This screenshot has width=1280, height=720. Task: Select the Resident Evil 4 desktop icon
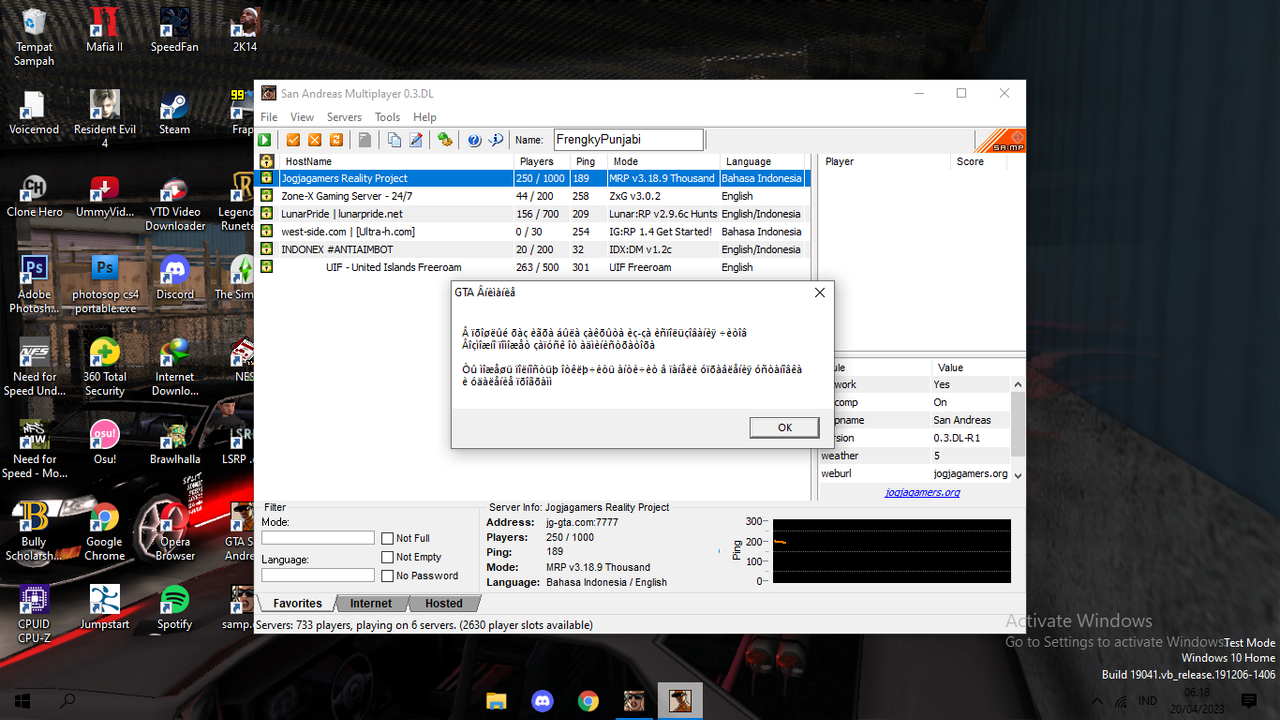(104, 120)
